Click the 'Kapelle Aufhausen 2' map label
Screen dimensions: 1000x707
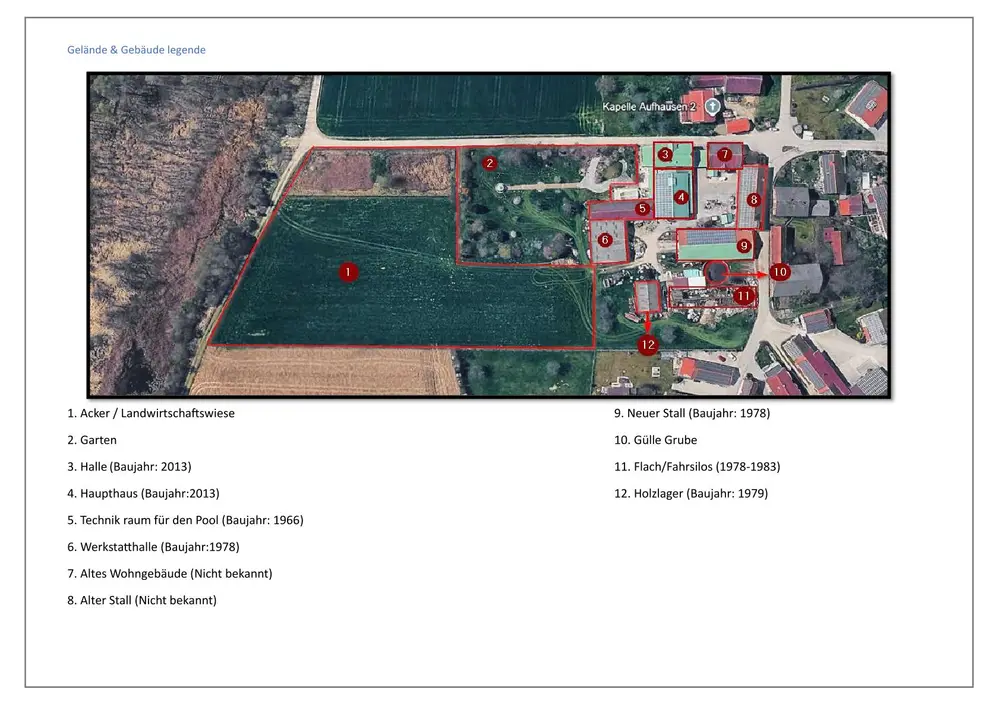click(648, 106)
